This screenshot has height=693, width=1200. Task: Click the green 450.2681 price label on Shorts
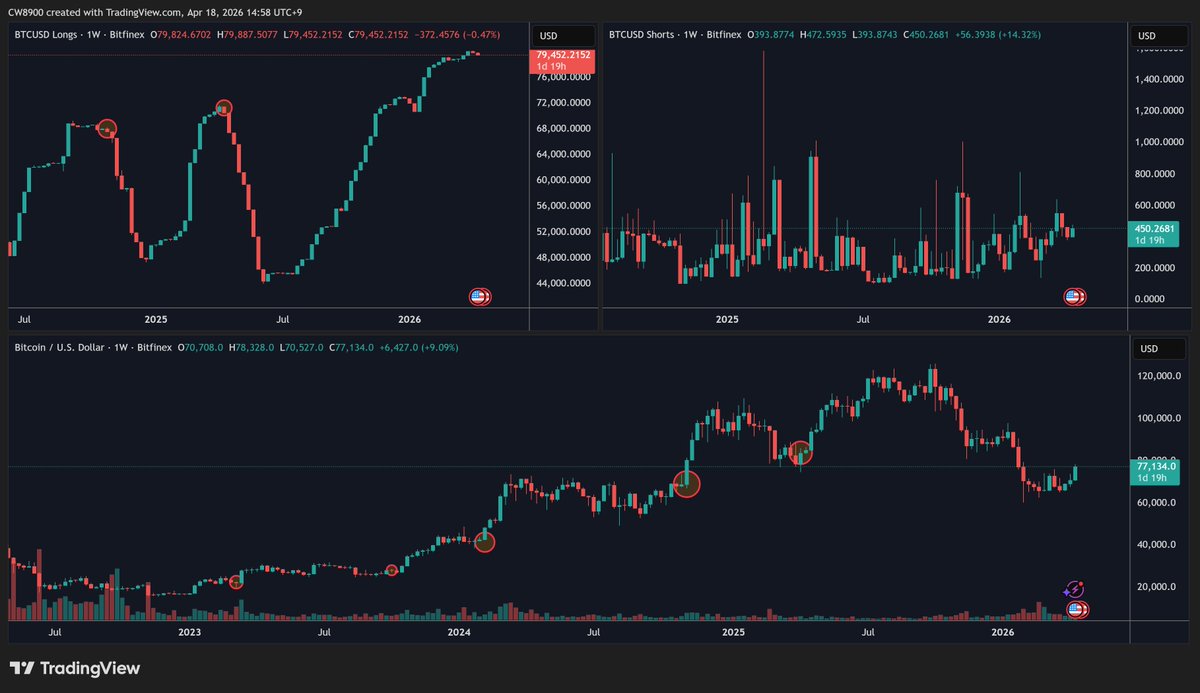pos(1151,228)
